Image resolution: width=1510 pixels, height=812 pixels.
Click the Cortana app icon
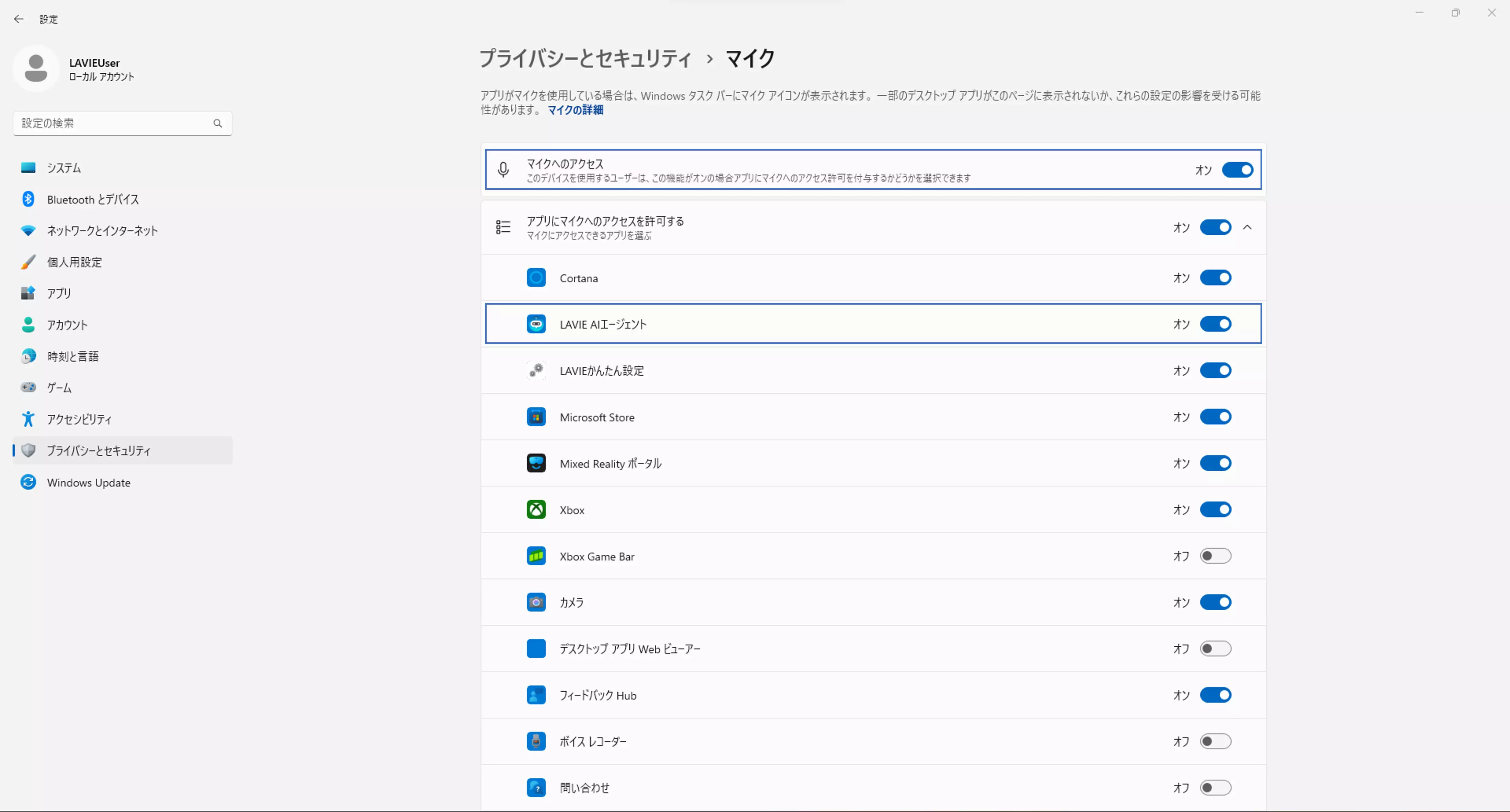point(536,278)
